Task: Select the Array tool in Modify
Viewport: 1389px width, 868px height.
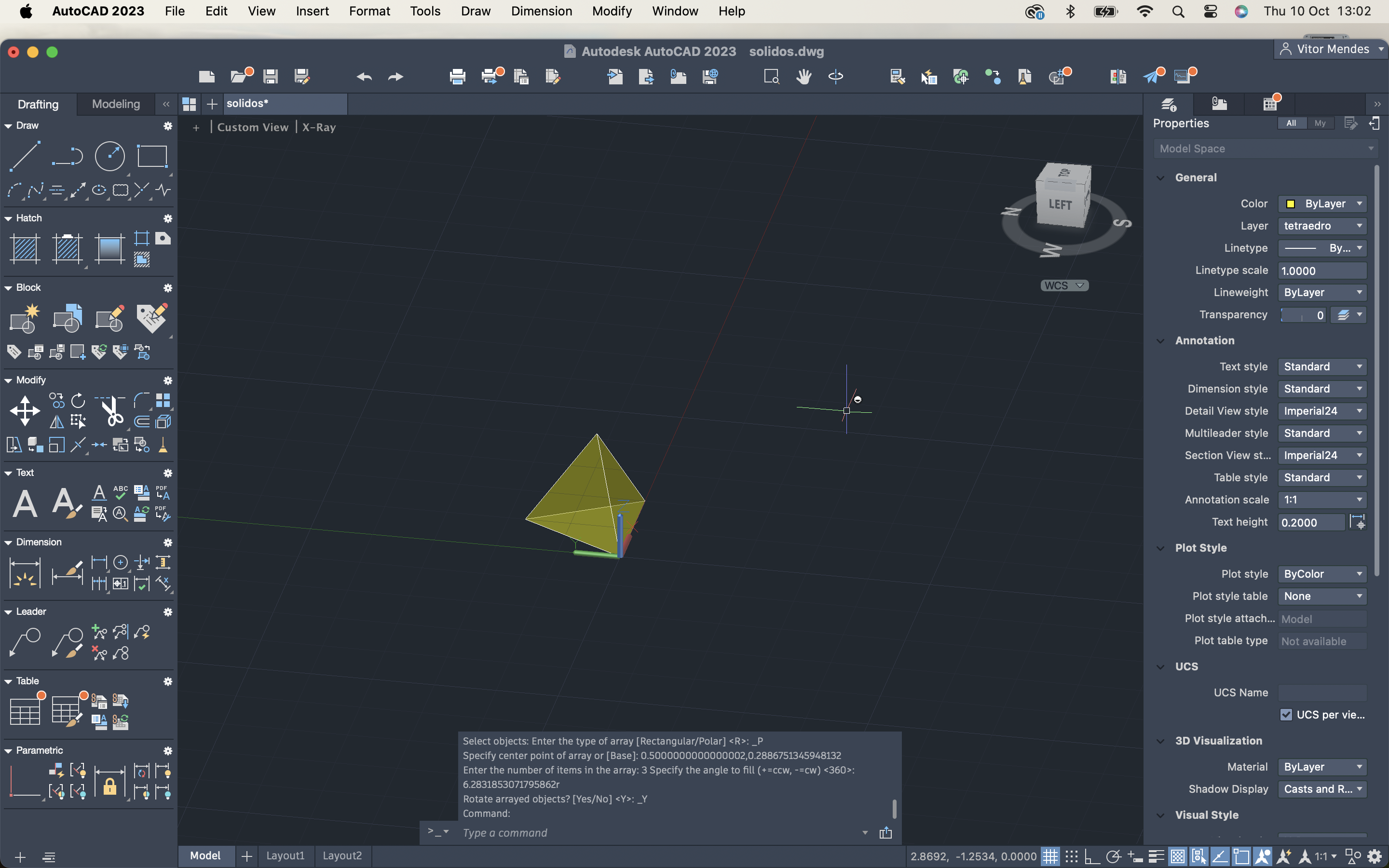Action: (x=163, y=400)
